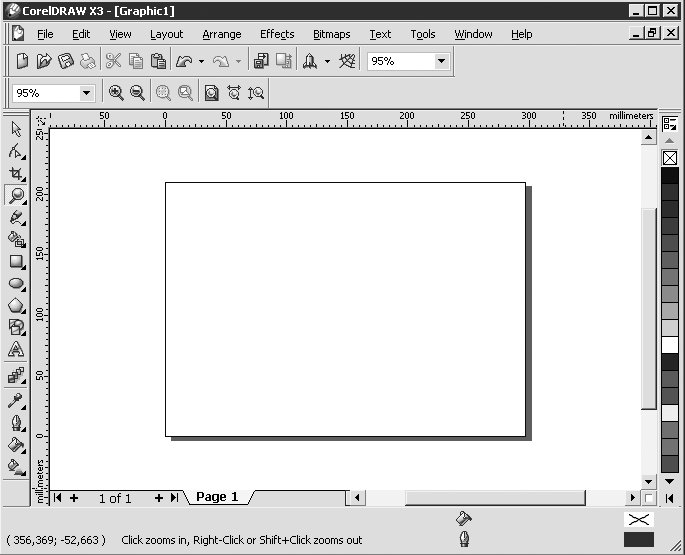Select the Eyedropper tool
The height and width of the screenshot is (555, 685).
[16, 401]
